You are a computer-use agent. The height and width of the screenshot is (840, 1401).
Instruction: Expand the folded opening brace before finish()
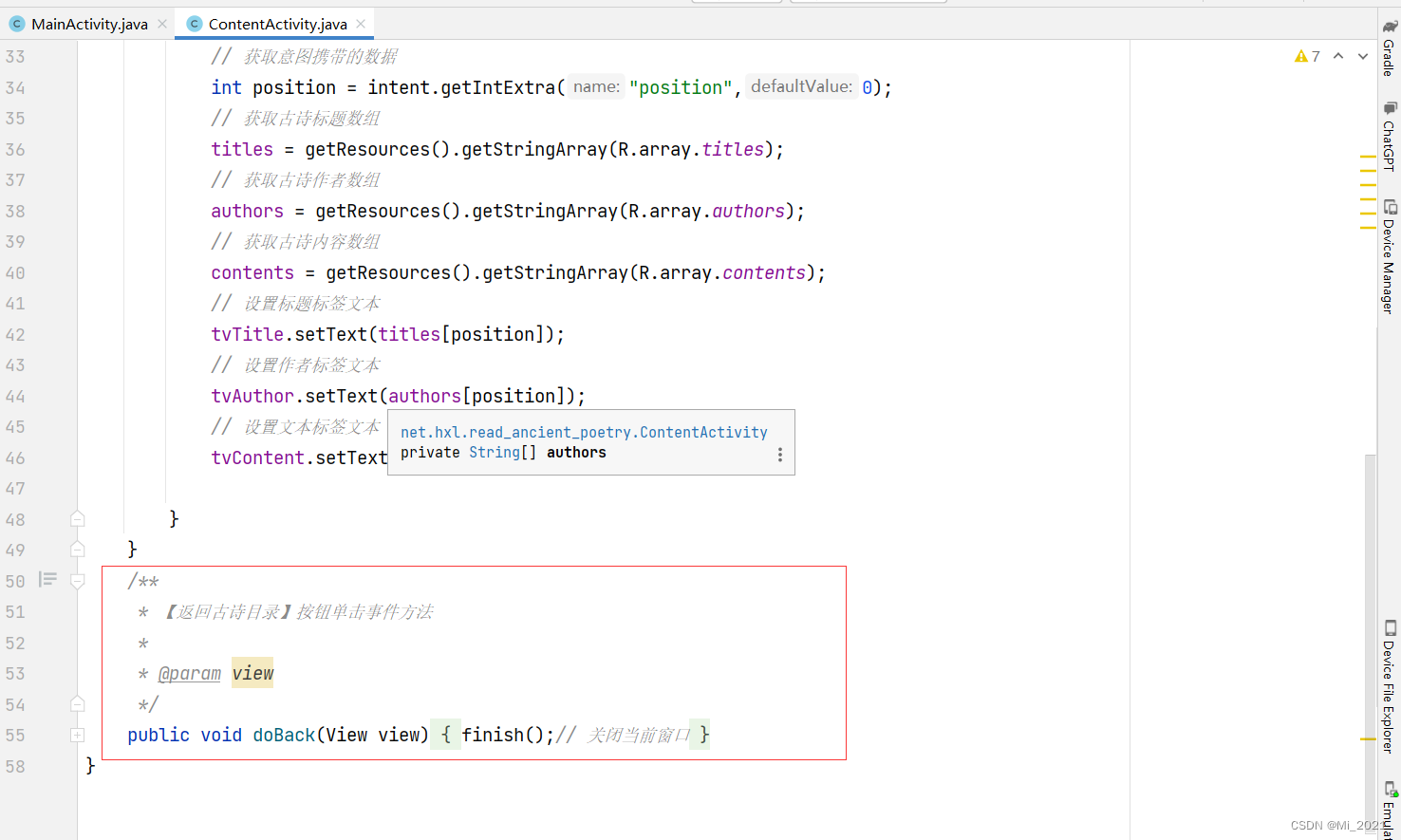(445, 735)
